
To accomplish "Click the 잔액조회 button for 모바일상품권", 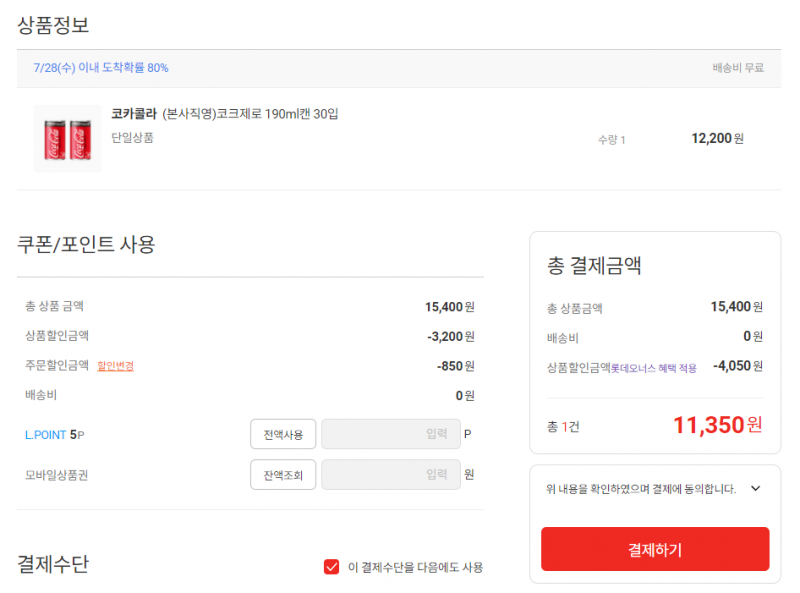I will [283, 475].
